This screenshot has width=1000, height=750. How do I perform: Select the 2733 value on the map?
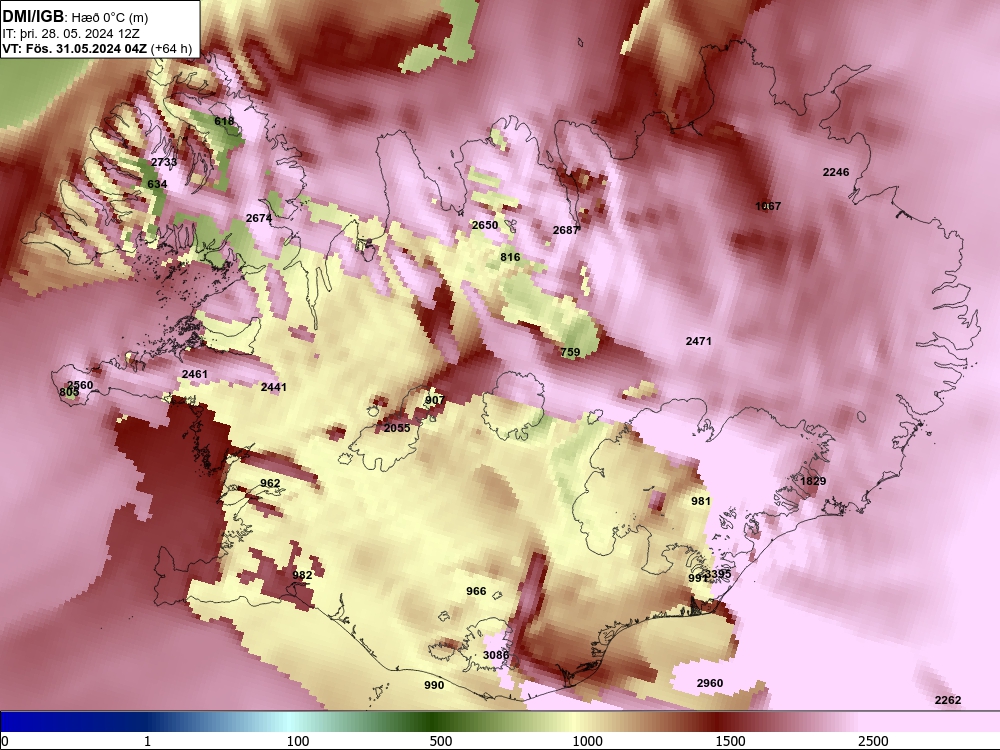coord(164,162)
